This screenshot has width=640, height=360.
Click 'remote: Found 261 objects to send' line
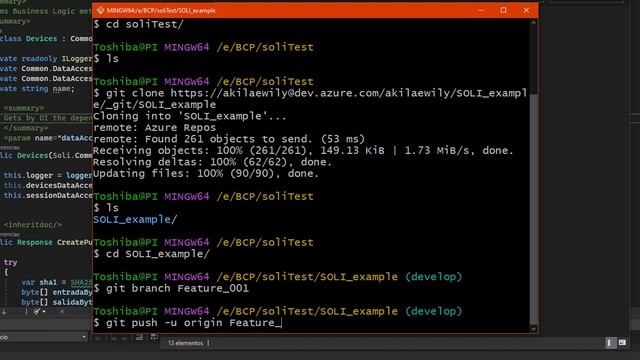click(x=229, y=139)
